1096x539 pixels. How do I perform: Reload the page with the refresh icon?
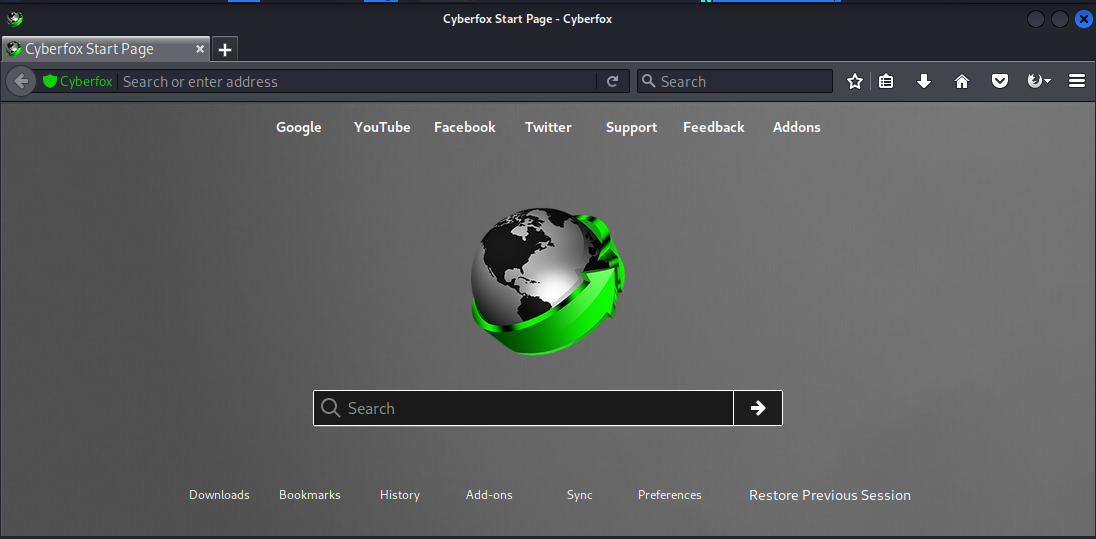[612, 82]
